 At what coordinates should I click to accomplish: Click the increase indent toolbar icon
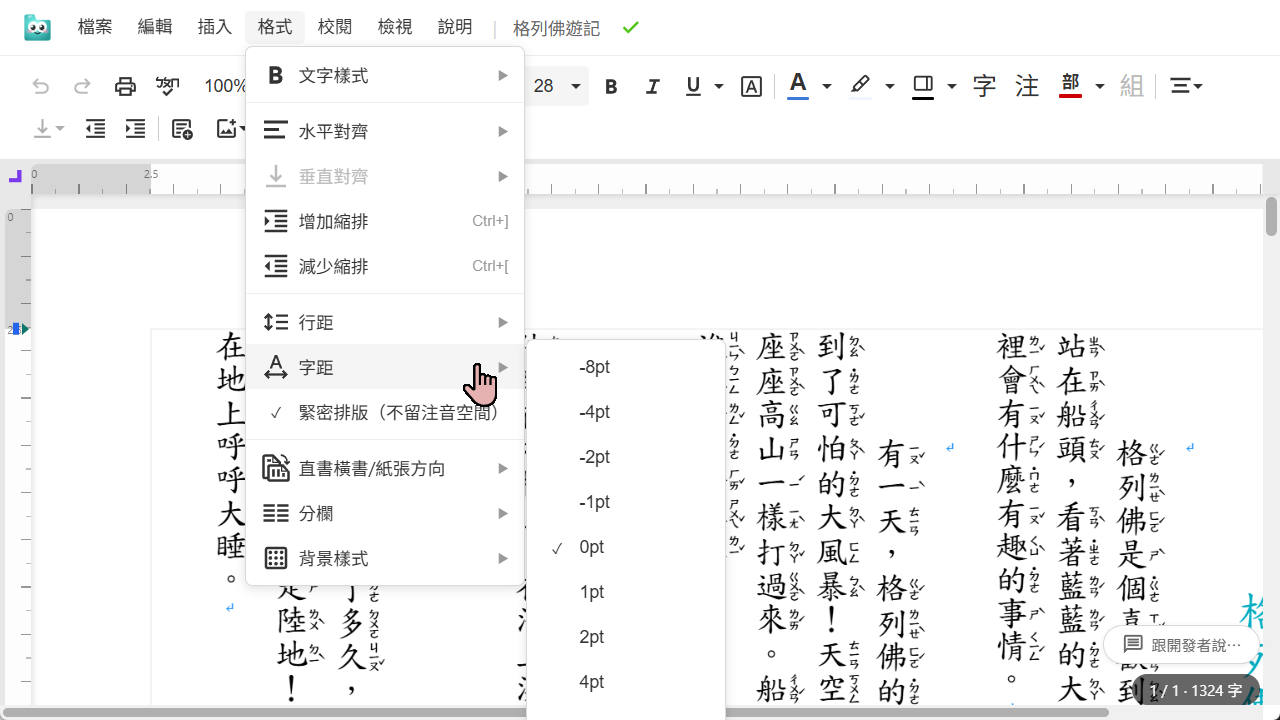pyautogui.click(x=135, y=128)
